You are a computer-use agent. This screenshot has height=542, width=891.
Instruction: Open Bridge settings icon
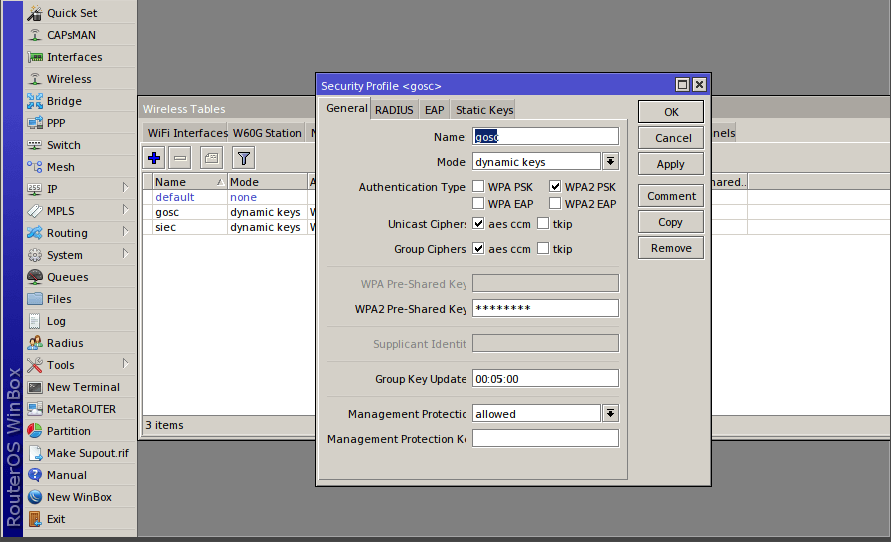[x=35, y=101]
